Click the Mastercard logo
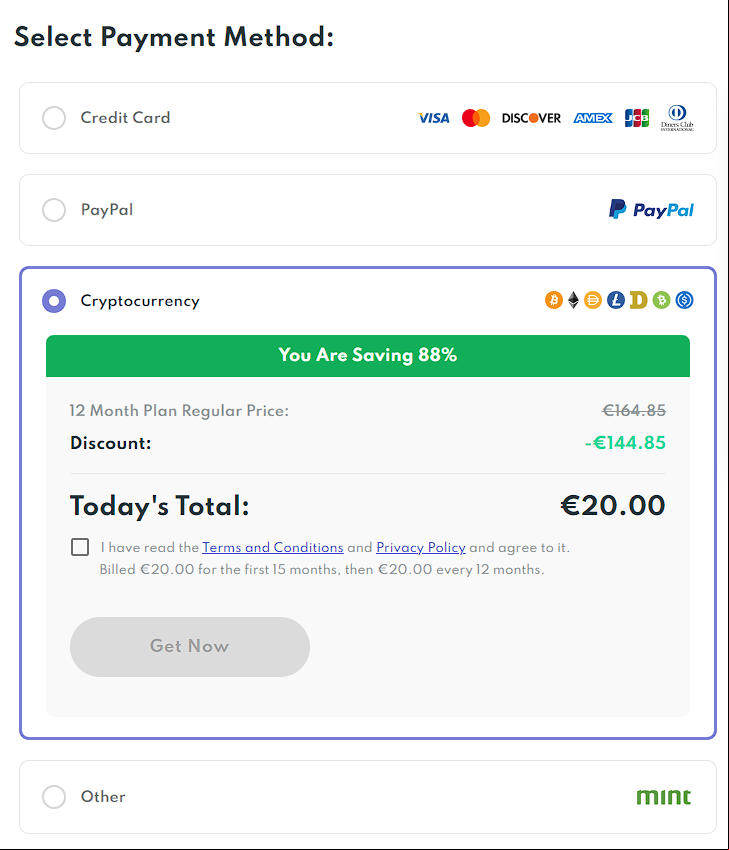 click(476, 118)
